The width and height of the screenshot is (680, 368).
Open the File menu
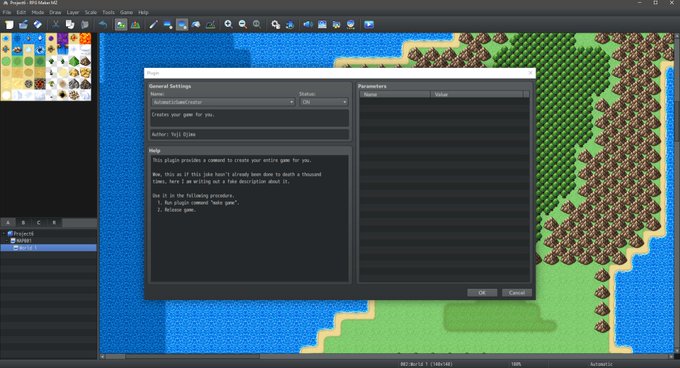coord(7,12)
